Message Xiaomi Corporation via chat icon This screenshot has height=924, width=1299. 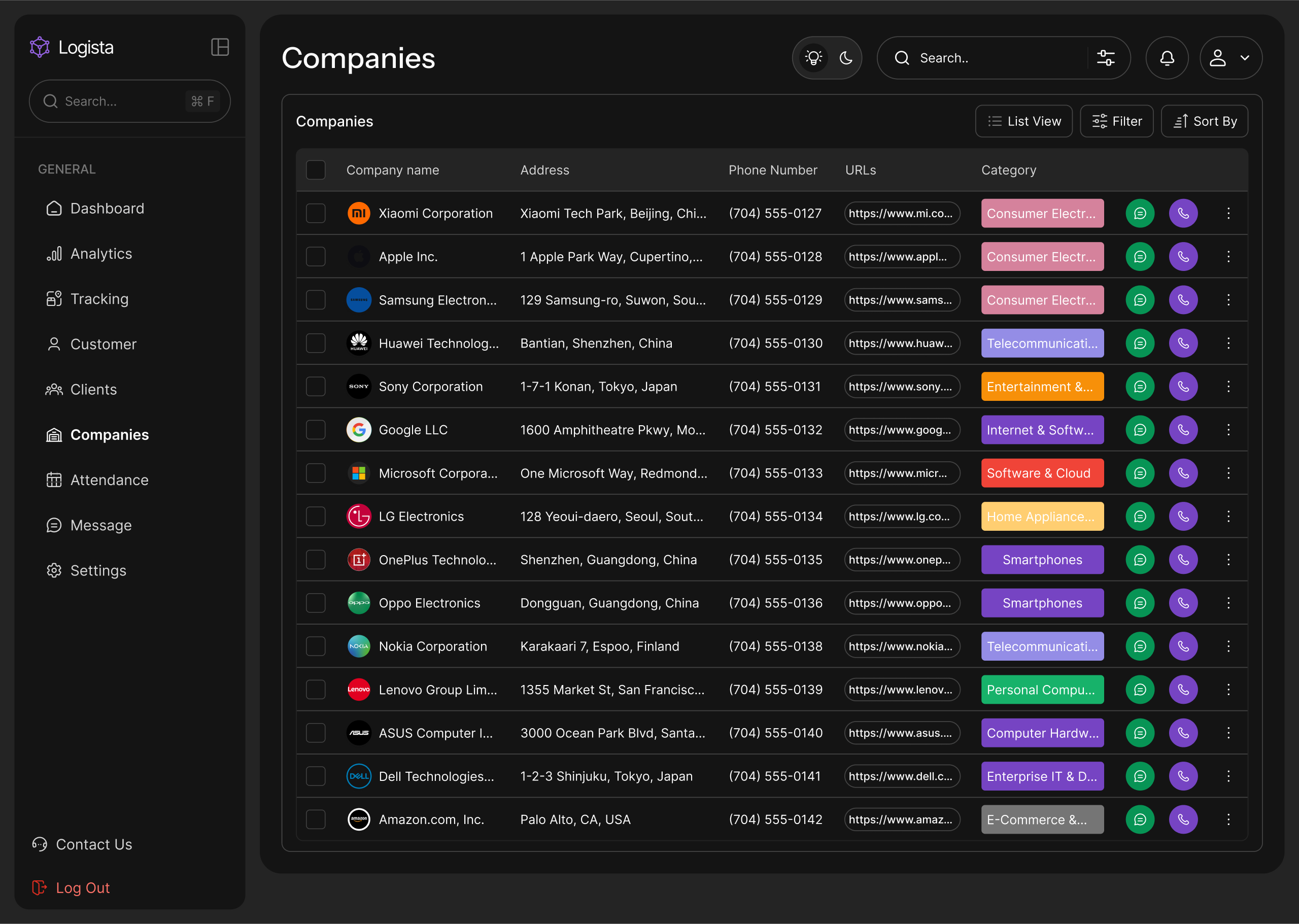pos(1140,213)
